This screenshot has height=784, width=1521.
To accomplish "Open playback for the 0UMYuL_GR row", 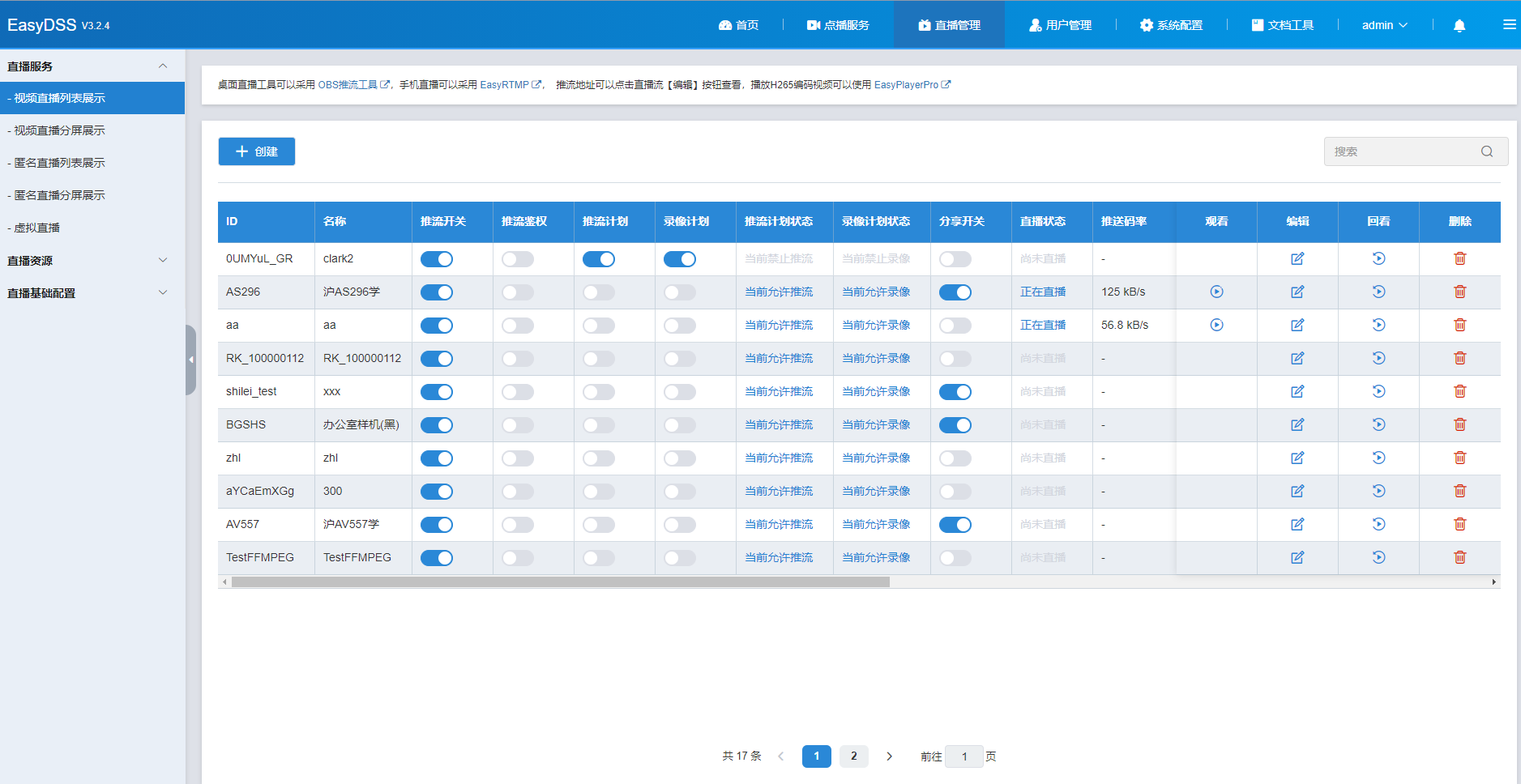I will click(x=1378, y=258).
